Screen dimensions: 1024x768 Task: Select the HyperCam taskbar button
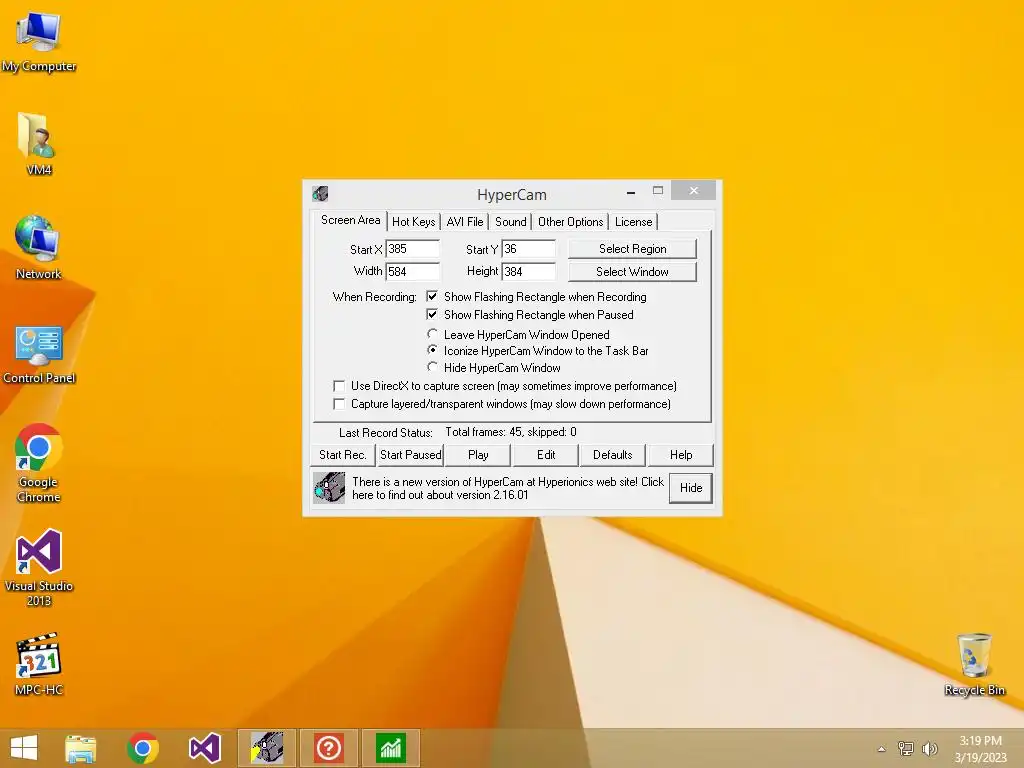pyautogui.click(x=266, y=748)
